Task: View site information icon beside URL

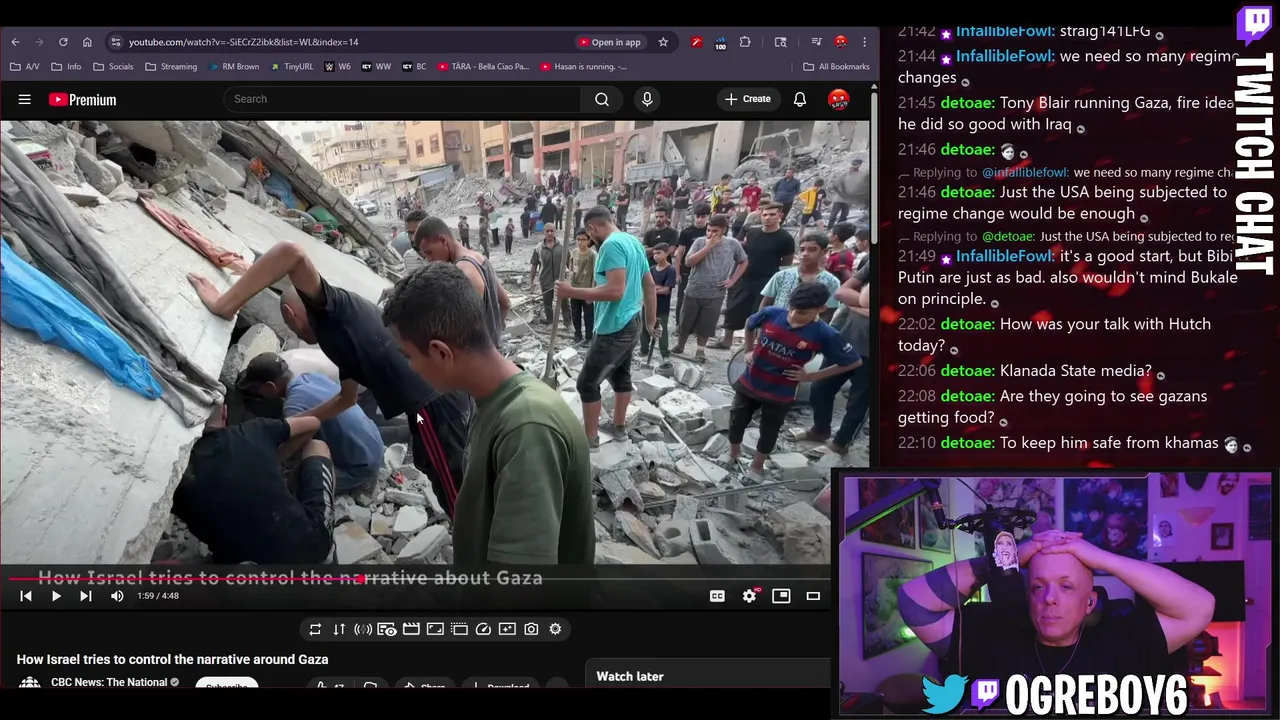Action: [116, 42]
